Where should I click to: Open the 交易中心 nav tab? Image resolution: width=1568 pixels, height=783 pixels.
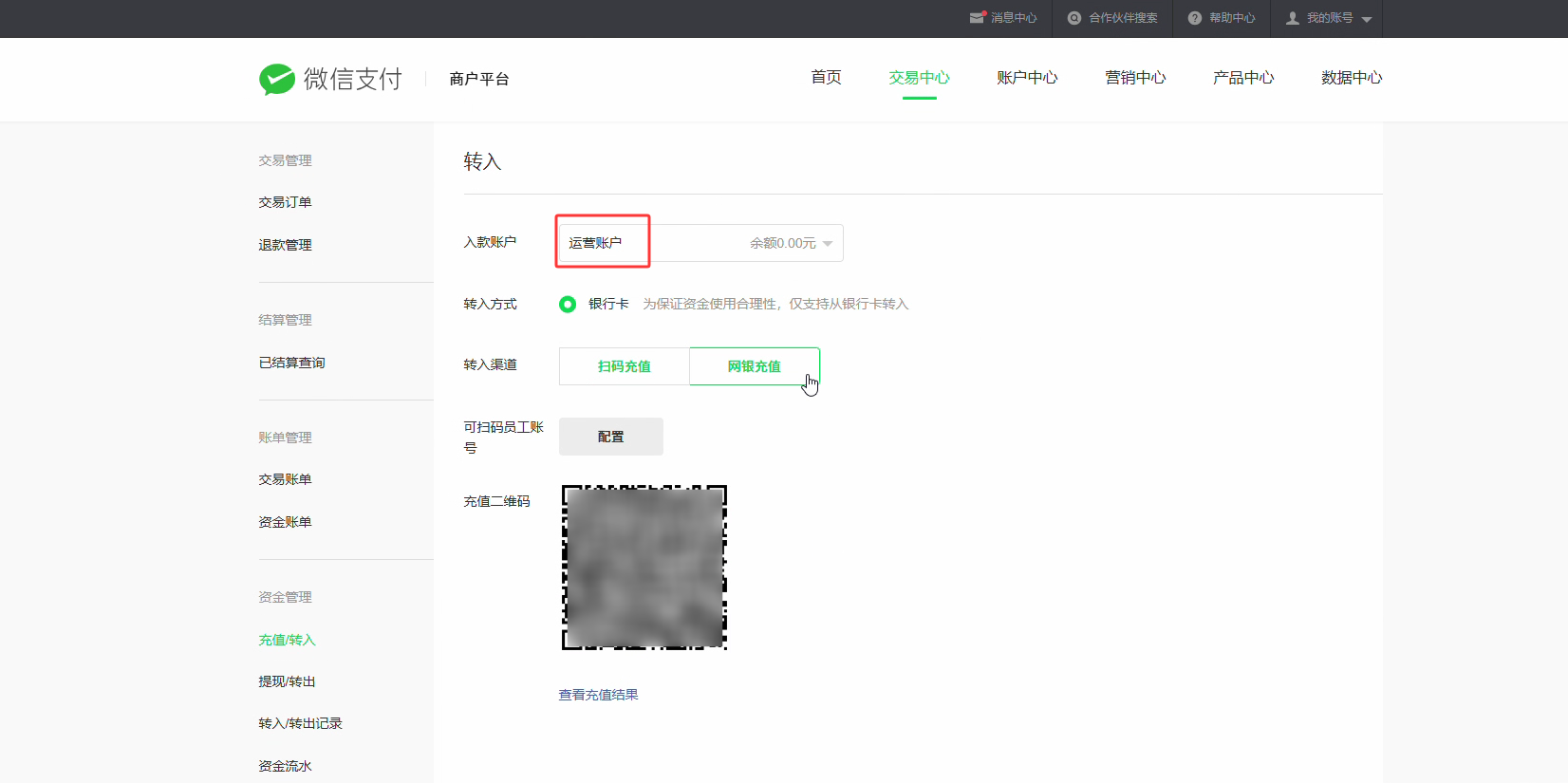(x=919, y=77)
